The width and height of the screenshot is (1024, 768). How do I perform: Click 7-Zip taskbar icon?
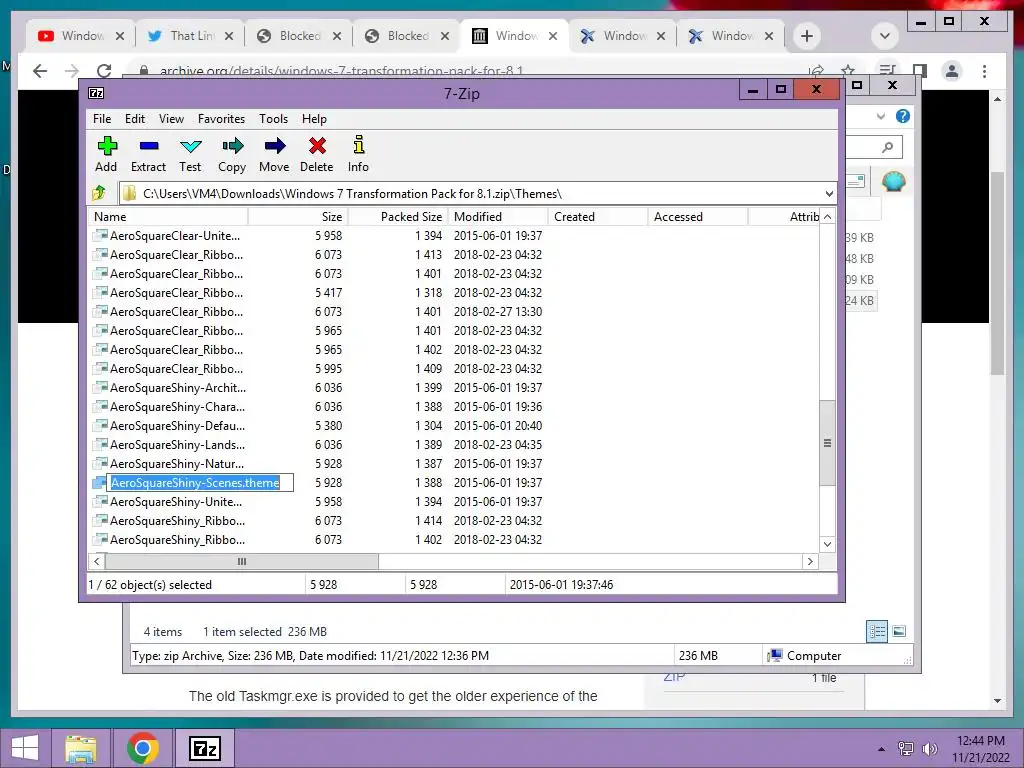[x=204, y=748]
